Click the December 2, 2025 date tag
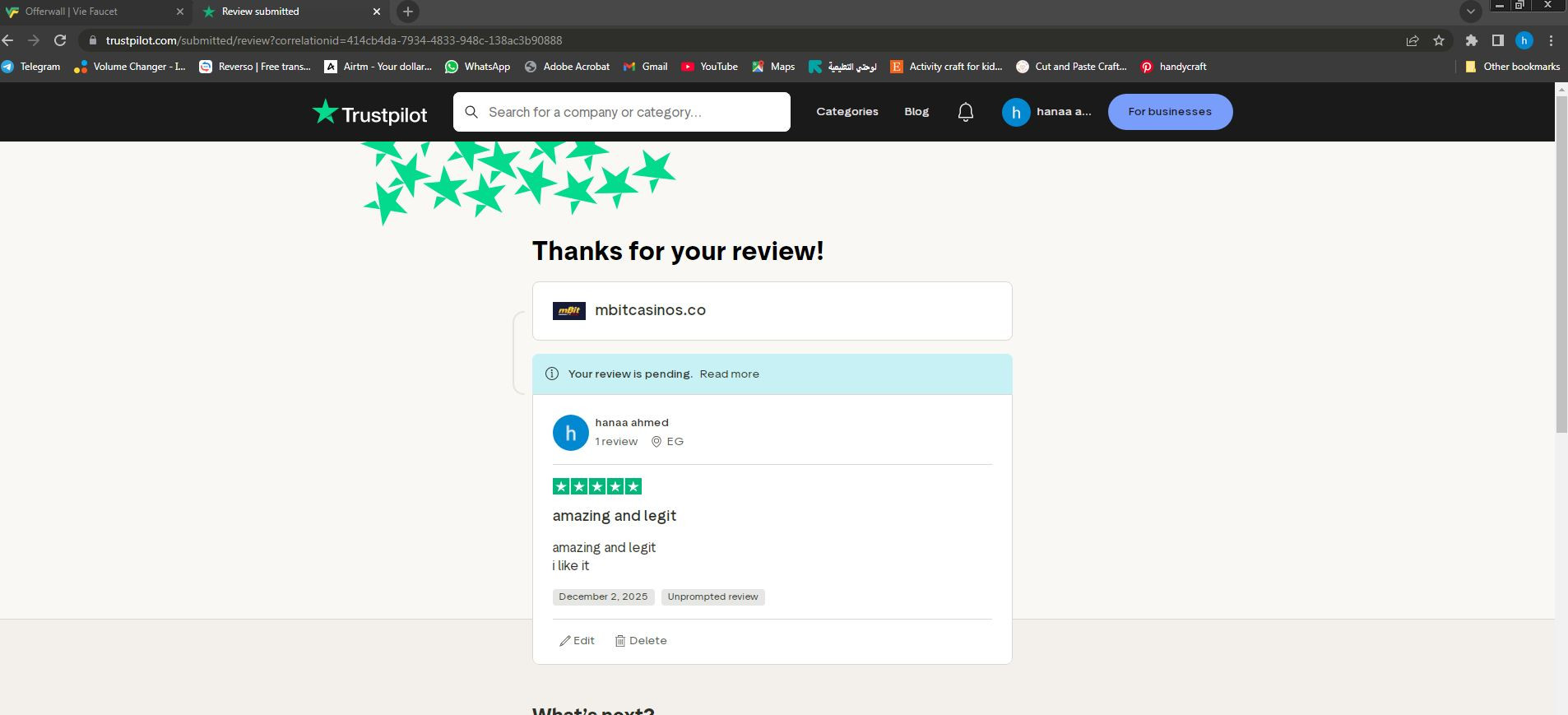The height and width of the screenshot is (715, 1568). pyautogui.click(x=603, y=597)
